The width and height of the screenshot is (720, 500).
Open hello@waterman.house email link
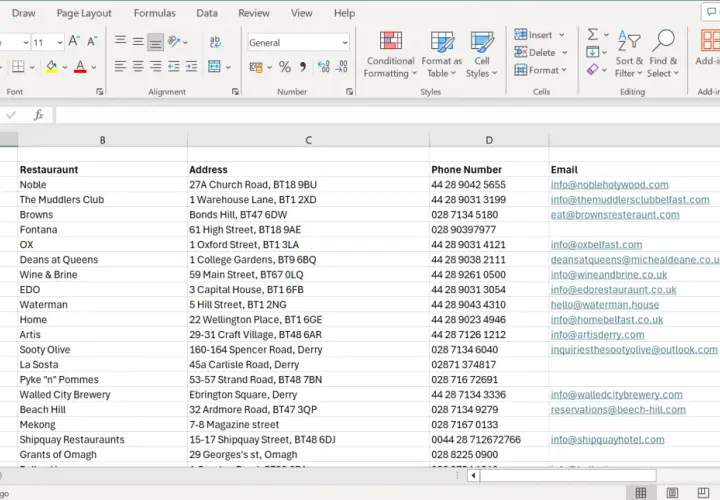[x=605, y=304]
